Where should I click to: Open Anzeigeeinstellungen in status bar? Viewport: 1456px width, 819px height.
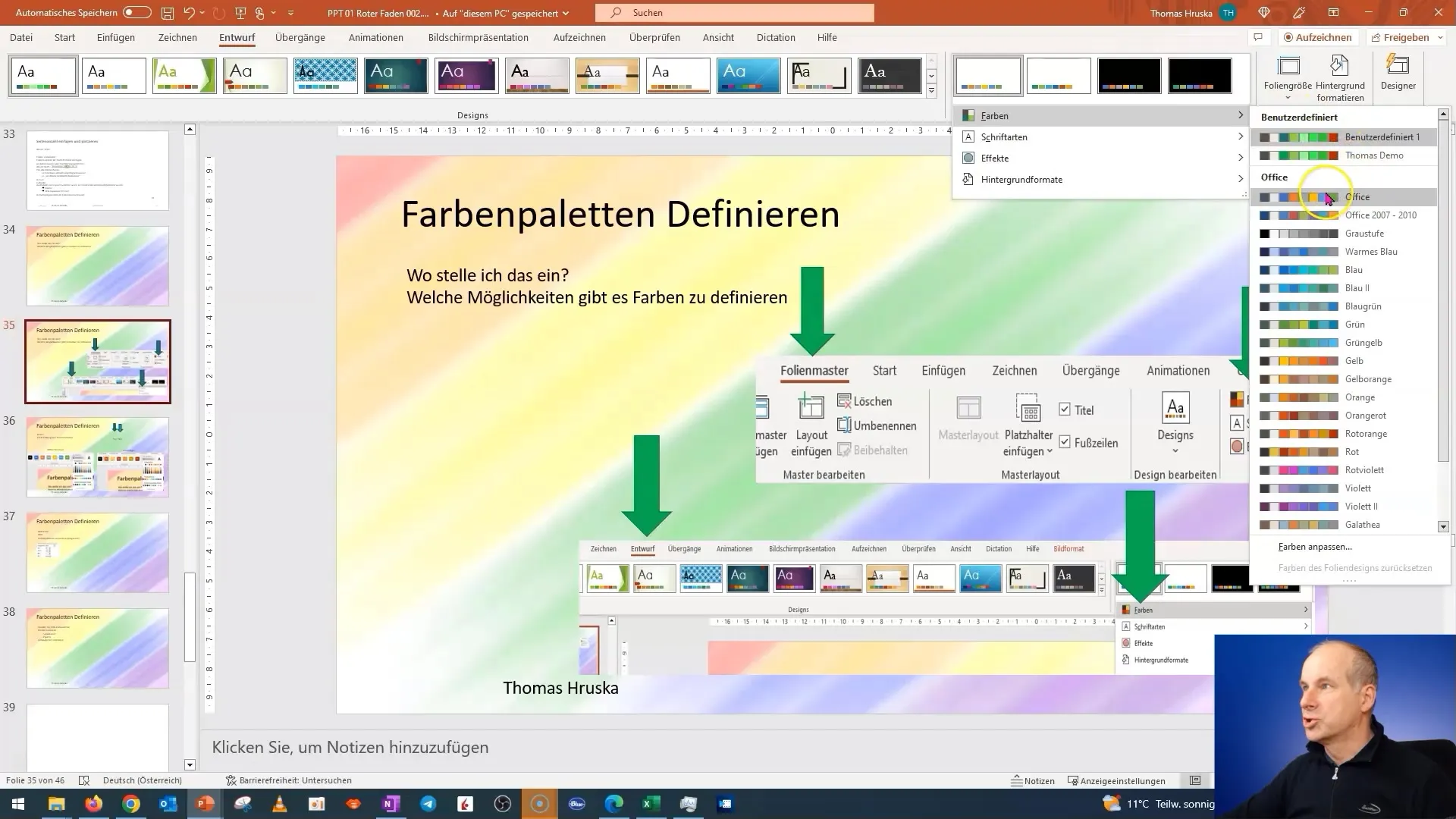[1116, 780]
